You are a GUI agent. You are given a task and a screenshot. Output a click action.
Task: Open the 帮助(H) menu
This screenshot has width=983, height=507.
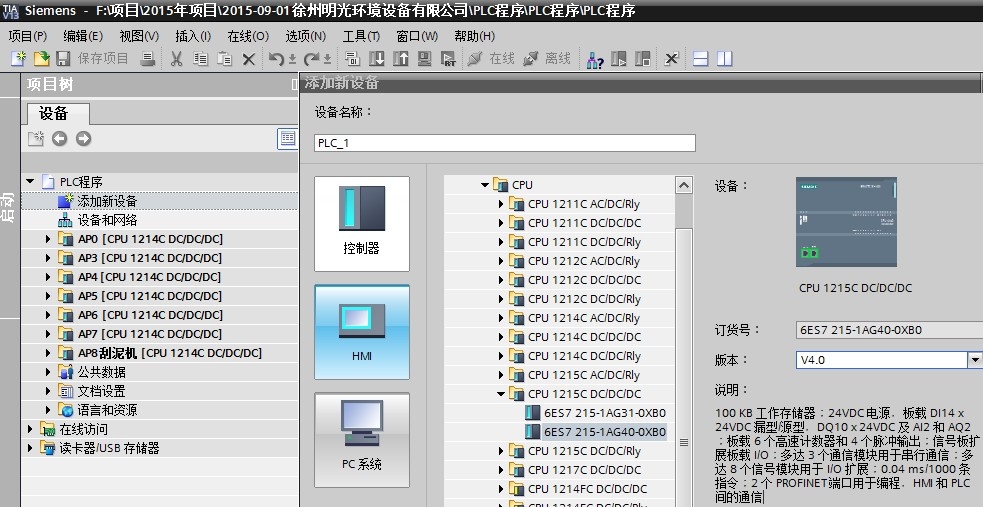475,36
